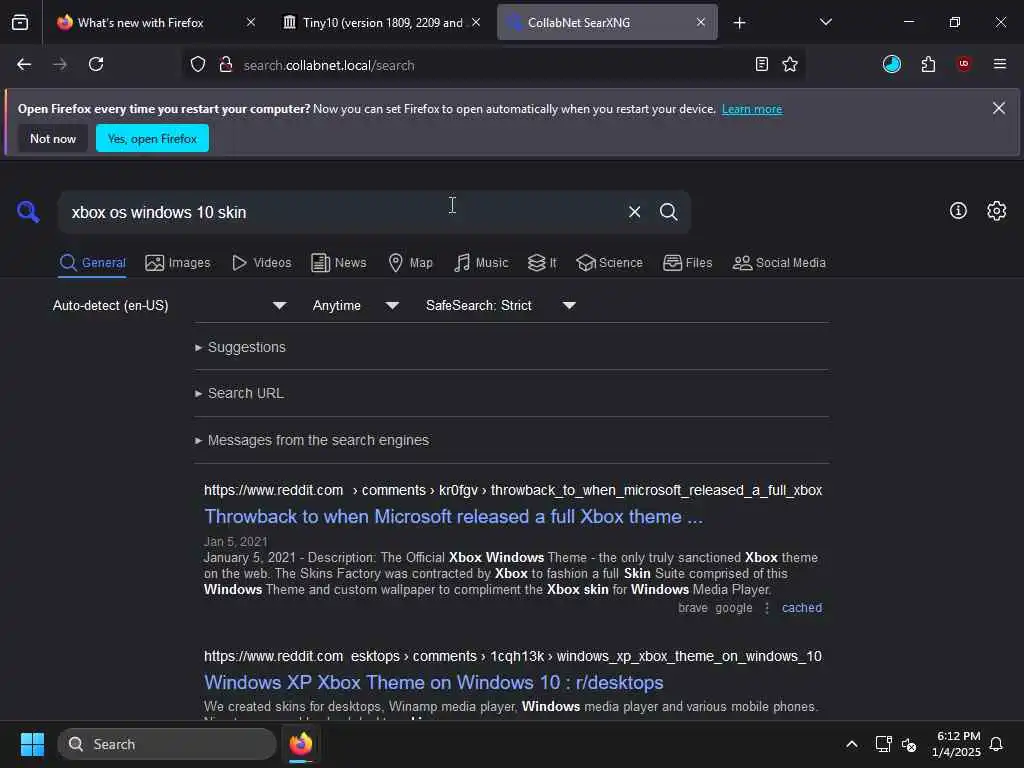The width and height of the screenshot is (1024, 768).
Task: Dismiss the Firefox startup notification bar
Action: pyautogui.click(x=999, y=108)
